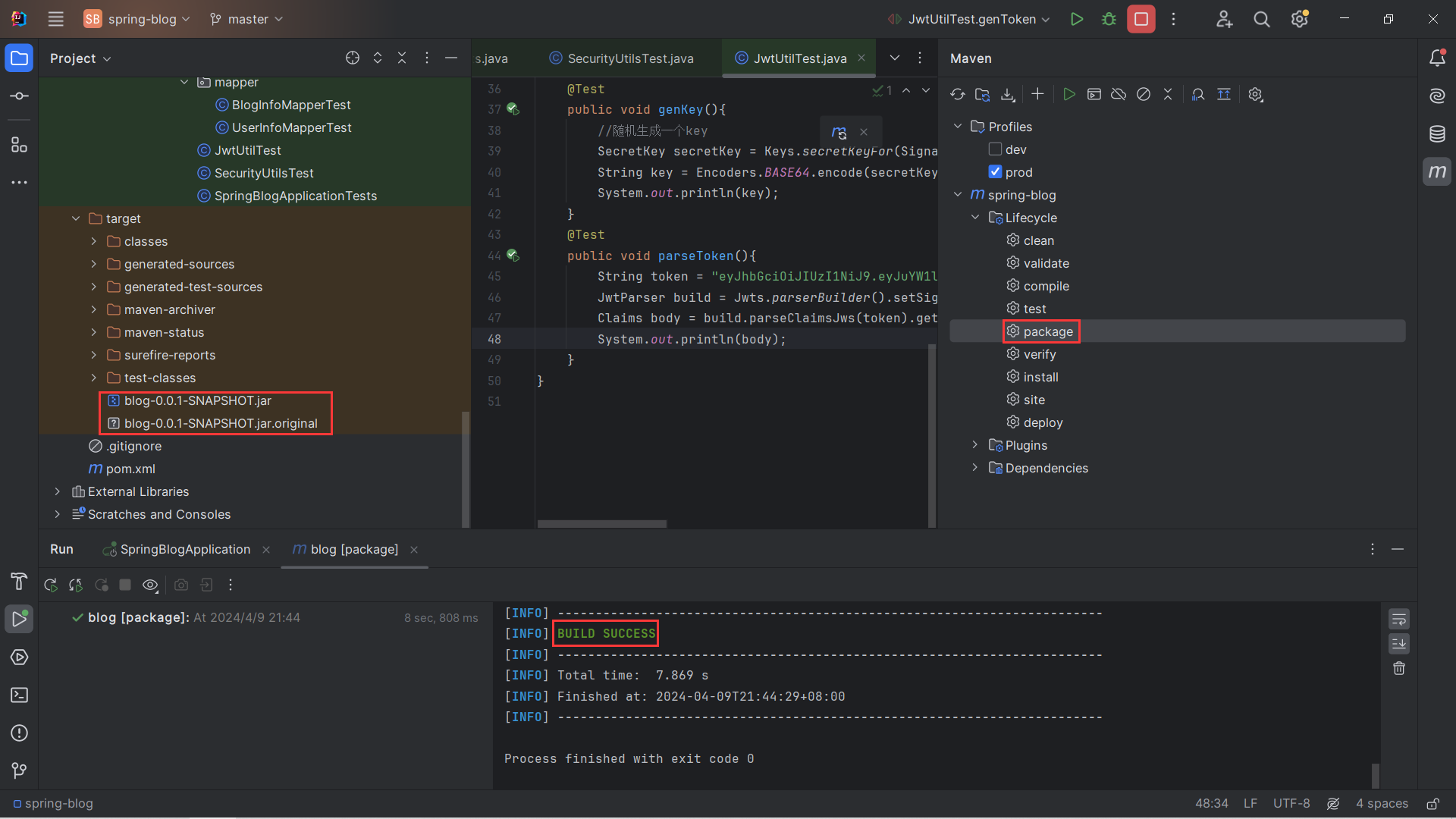Collapse all in Project panel

pyautogui.click(x=402, y=58)
